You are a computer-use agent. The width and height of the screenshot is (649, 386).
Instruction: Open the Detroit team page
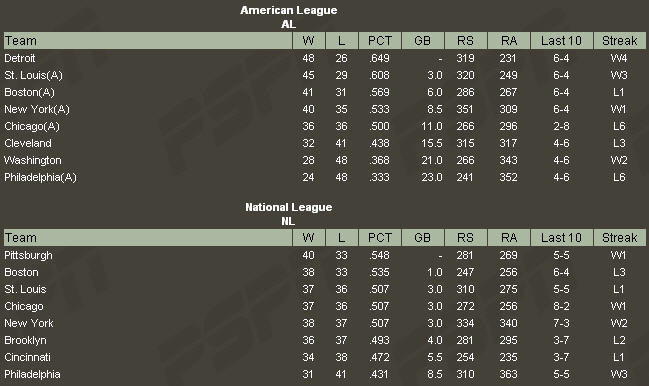19,58
